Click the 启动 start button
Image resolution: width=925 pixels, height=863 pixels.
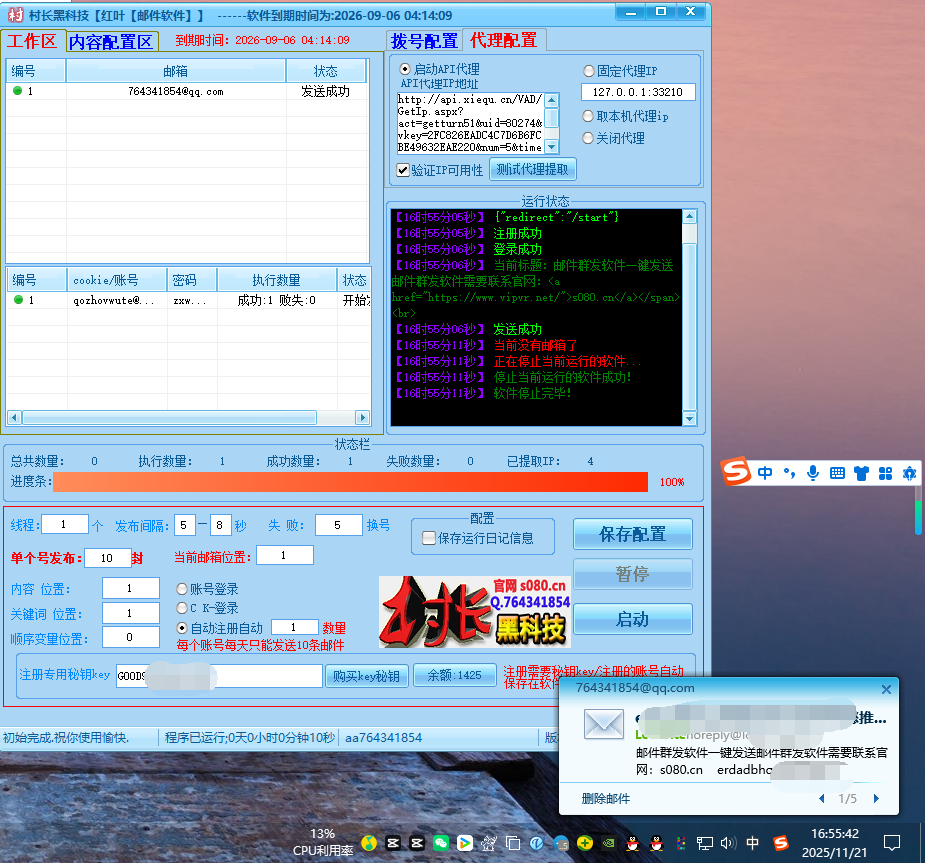[x=632, y=619]
